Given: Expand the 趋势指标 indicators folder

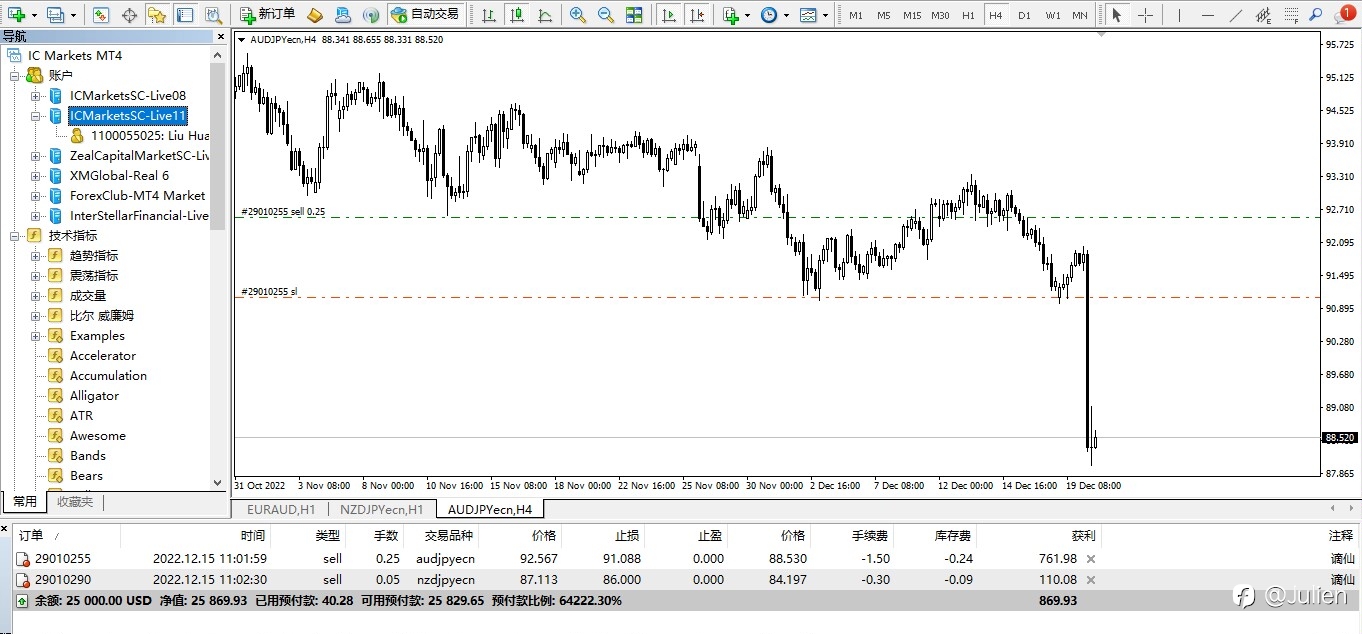Looking at the screenshot, I should click(36, 256).
